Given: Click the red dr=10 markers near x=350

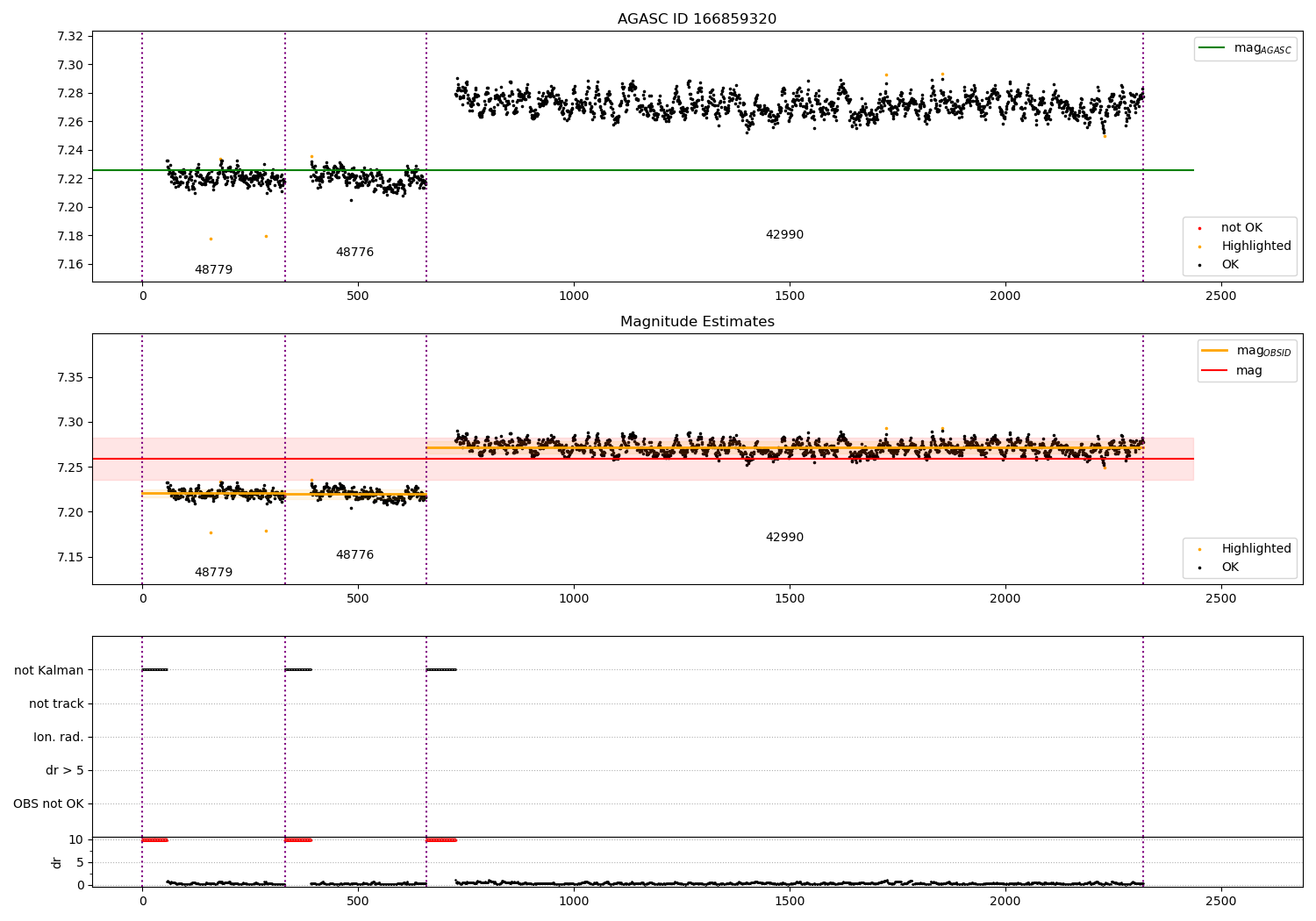Looking at the screenshot, I should tap(297, 839).
